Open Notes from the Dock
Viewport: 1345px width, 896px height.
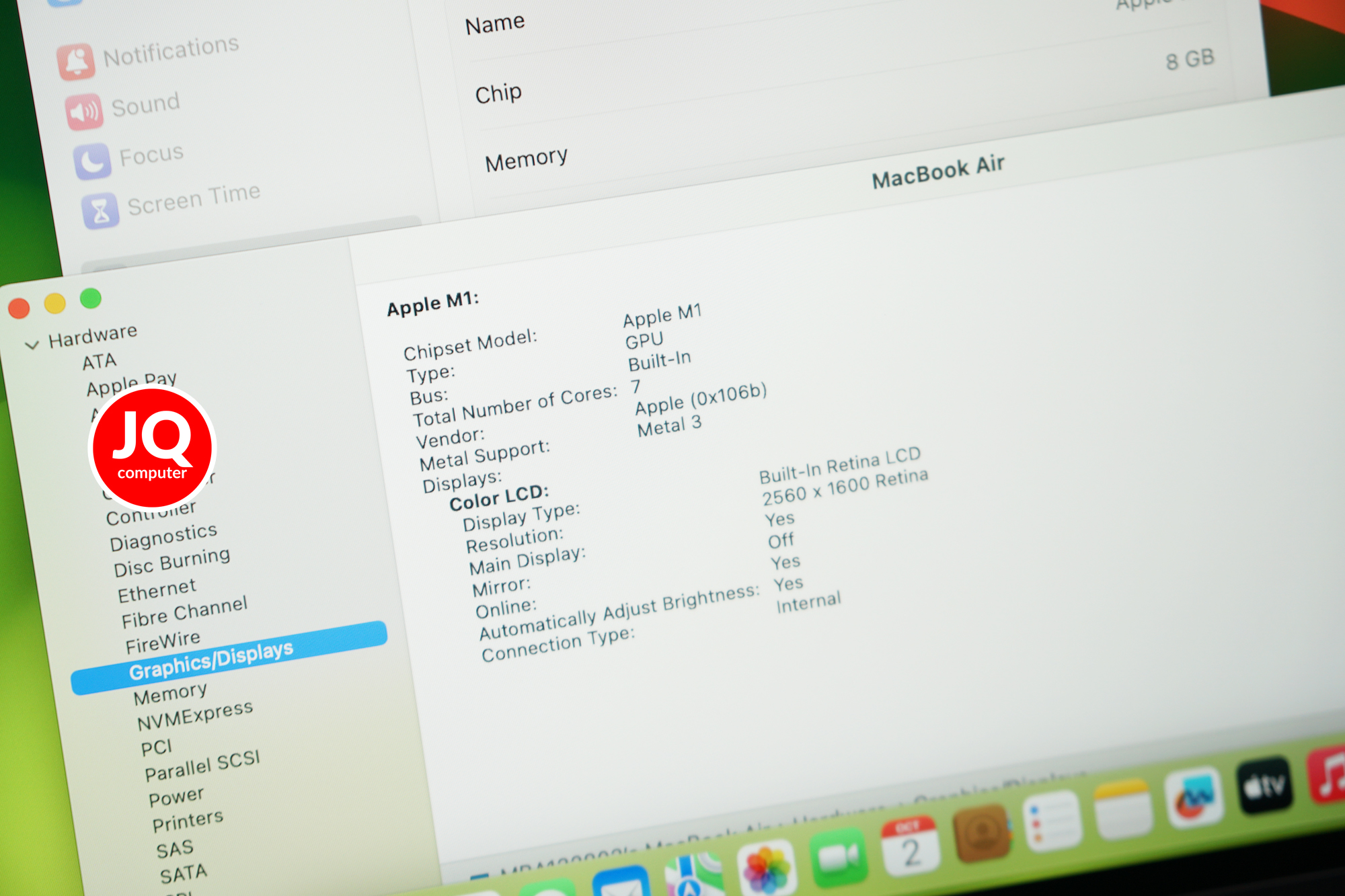coord(1123,809)
